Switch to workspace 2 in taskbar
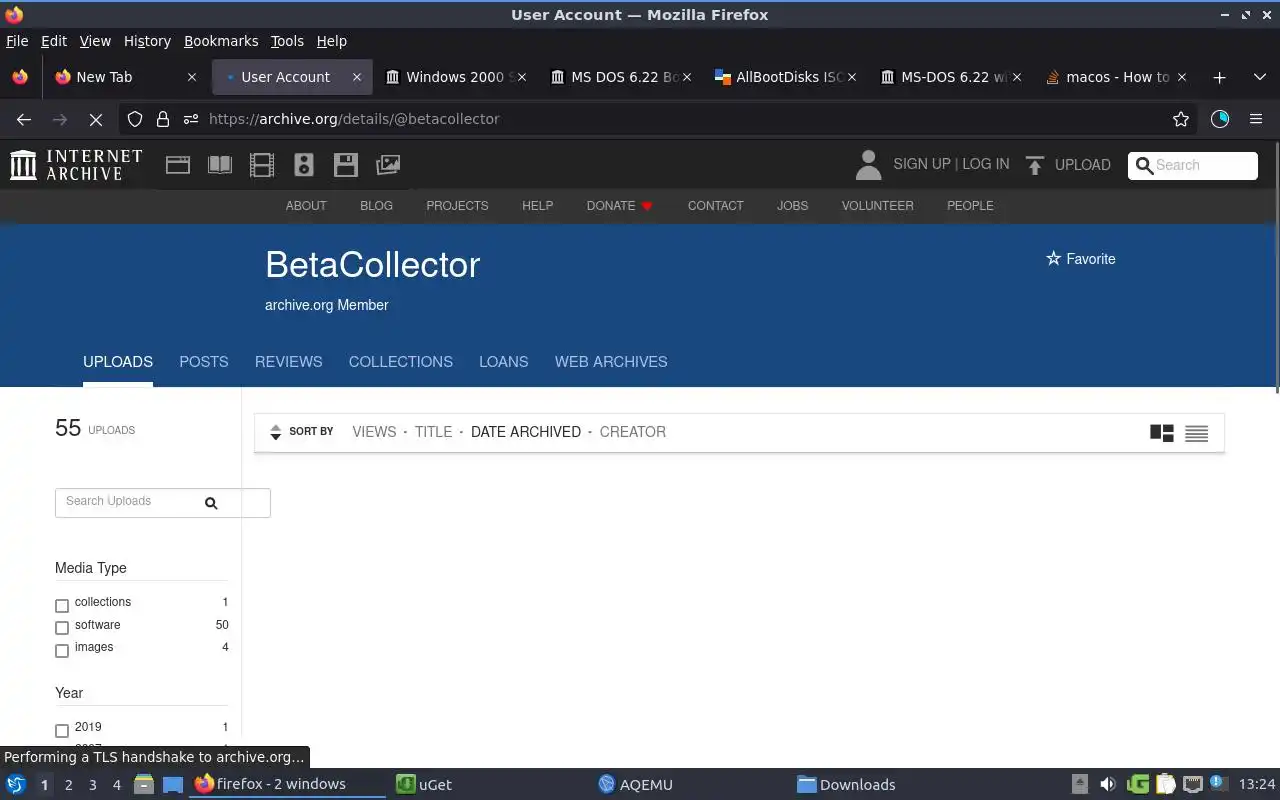 [68, 785]
